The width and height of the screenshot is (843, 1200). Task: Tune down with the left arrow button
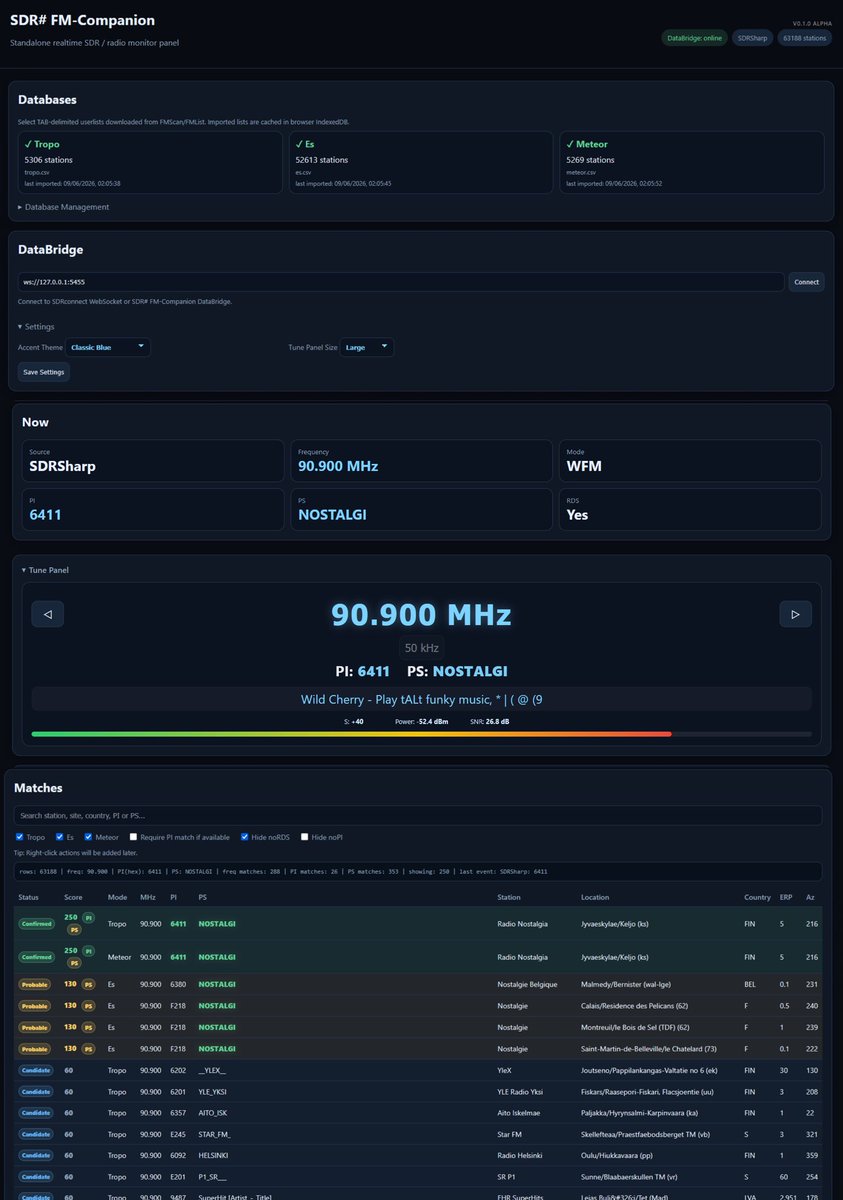tap(47, 614)
